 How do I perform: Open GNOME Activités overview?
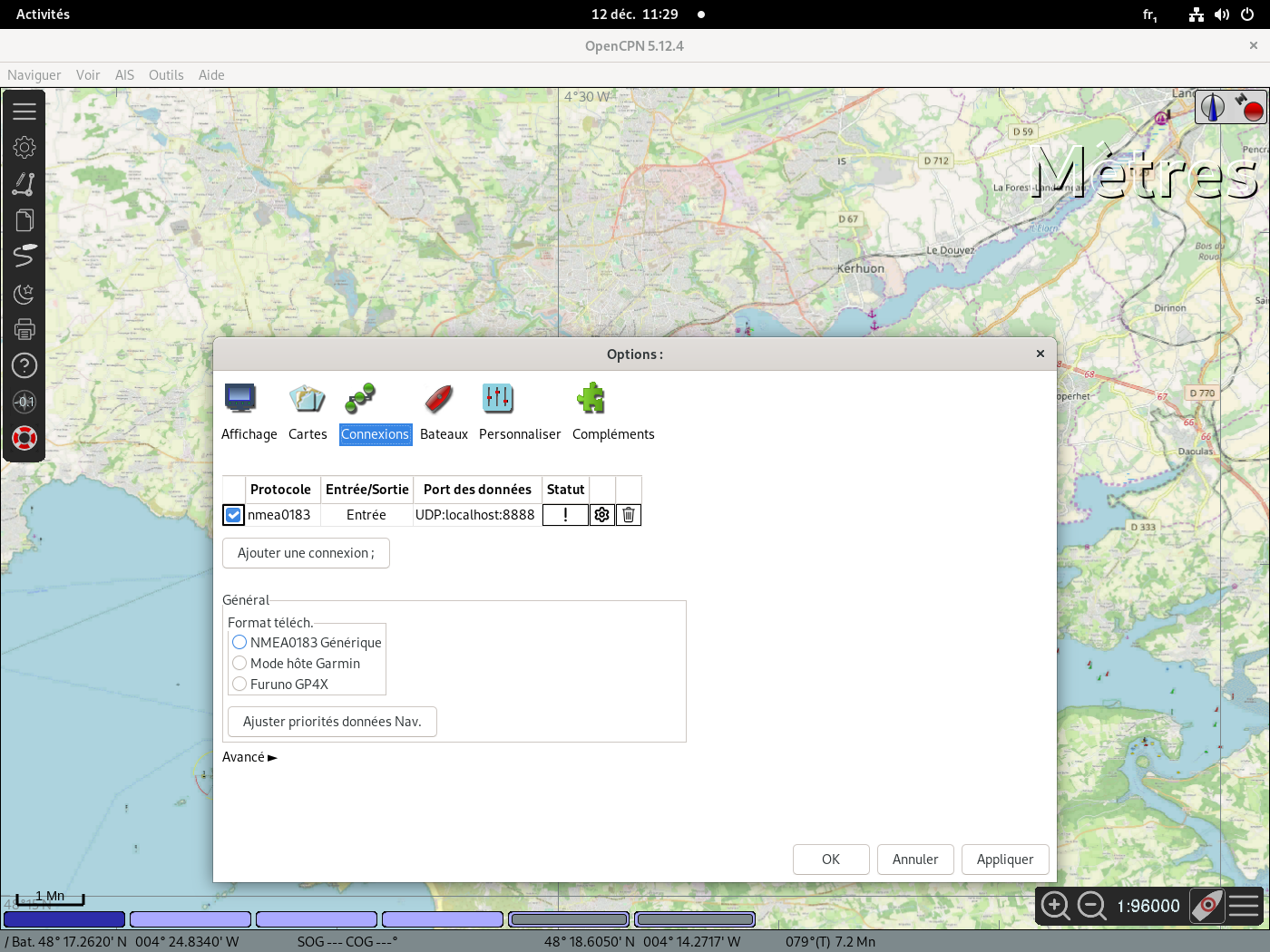[43, 15]
